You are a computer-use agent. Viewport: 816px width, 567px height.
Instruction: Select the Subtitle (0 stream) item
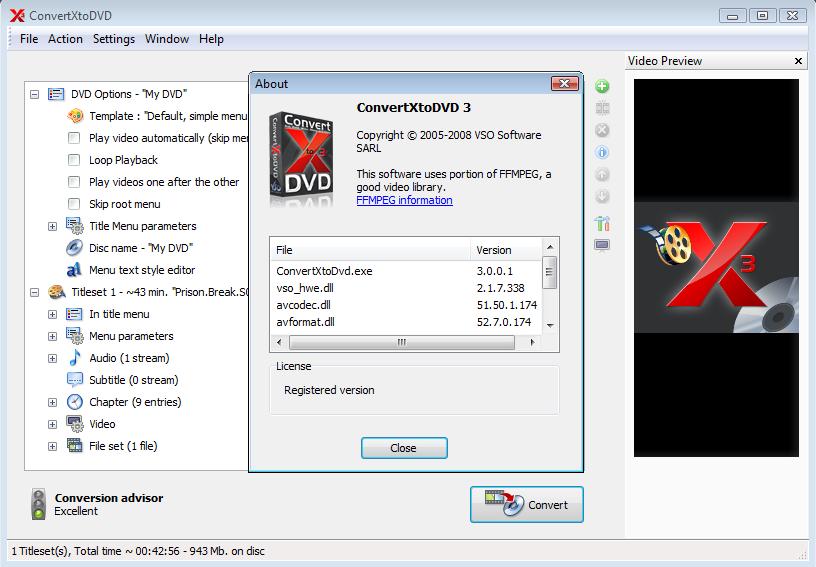(x=134, y=380)
